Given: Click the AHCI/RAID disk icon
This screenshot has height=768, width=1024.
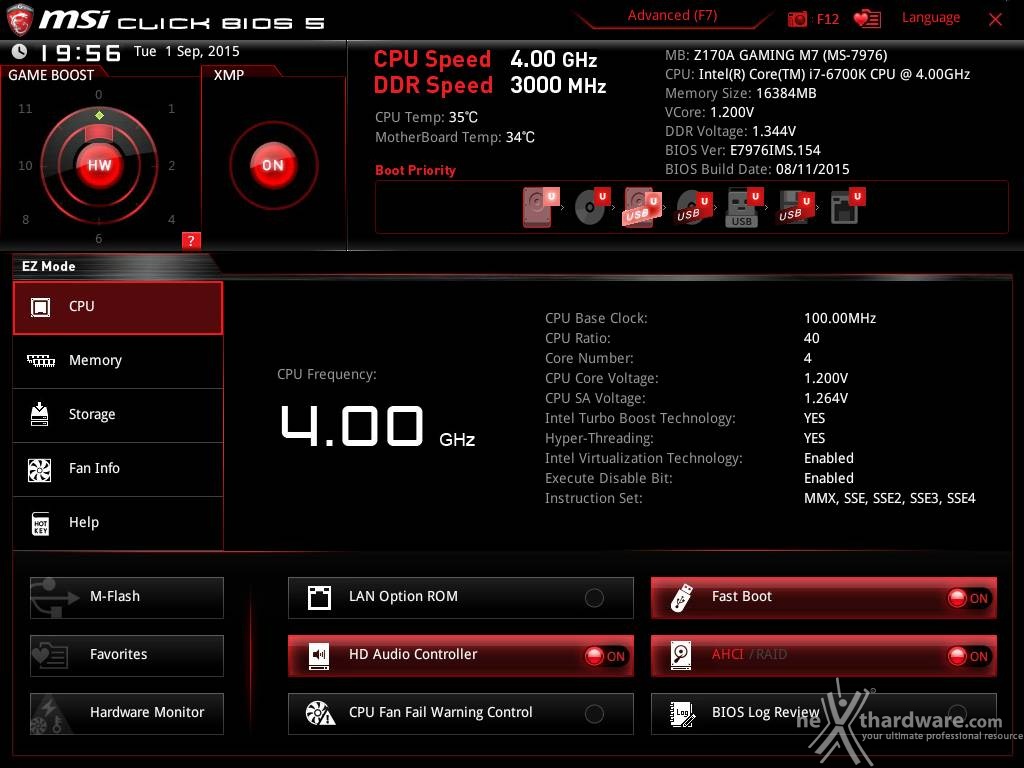Looking at the screenshot, I should (x=681, y=655).
